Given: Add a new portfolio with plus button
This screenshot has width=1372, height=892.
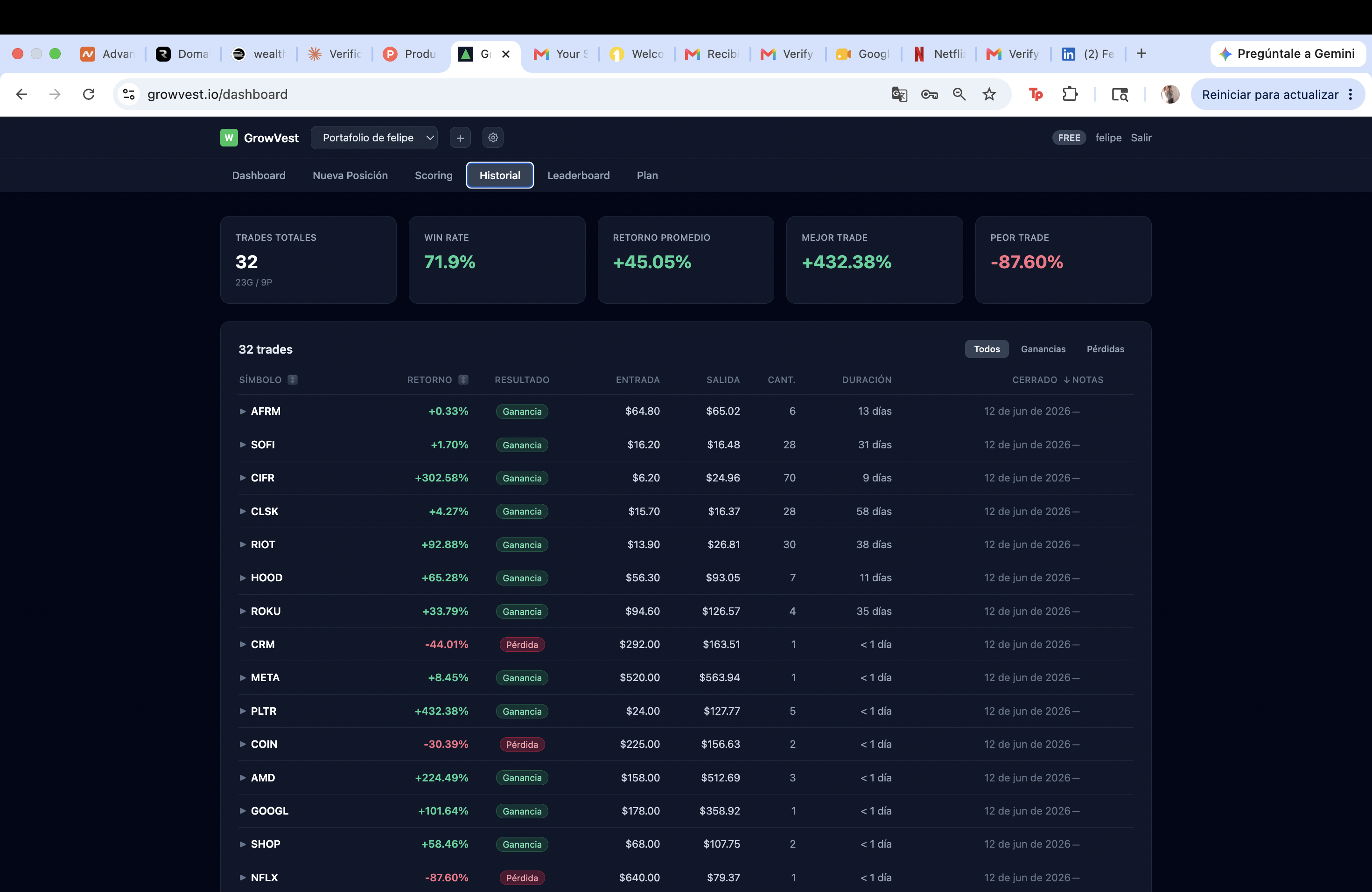Looking at the screenshot, I should point(460,138).
